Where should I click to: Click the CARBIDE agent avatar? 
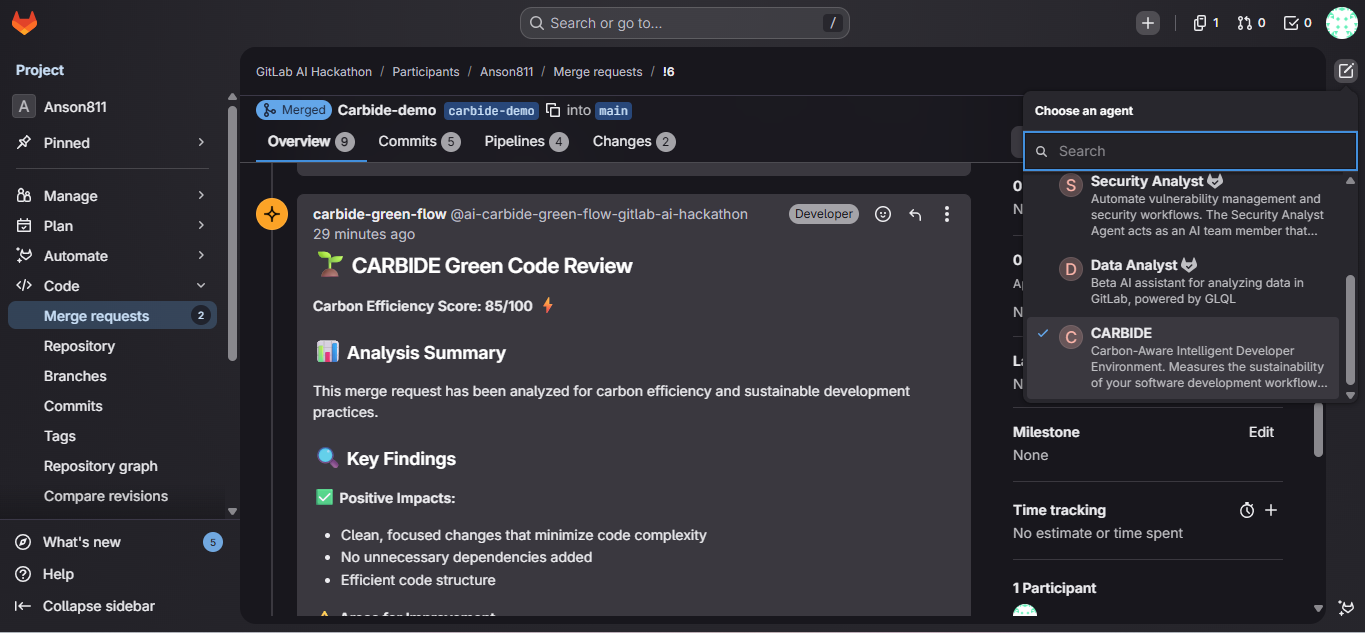1071,337
